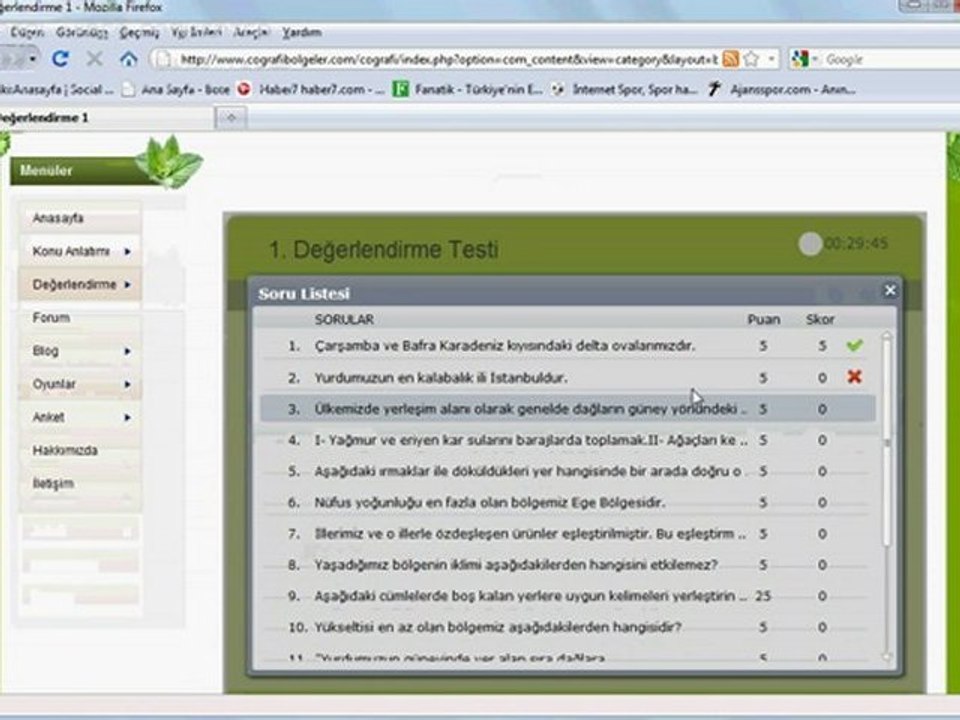The height and width of the screenshot is (720, 960).
Task: Select question 10 about Yükseltisi en az
Action: click(x=568, y=627)
